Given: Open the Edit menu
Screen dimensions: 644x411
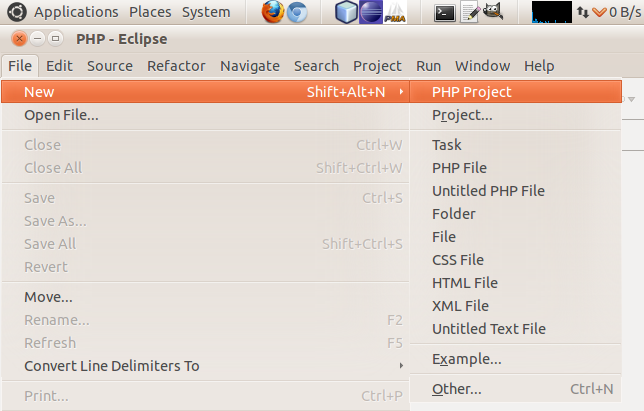Looking at the screenshot, I should pos(59,66).
